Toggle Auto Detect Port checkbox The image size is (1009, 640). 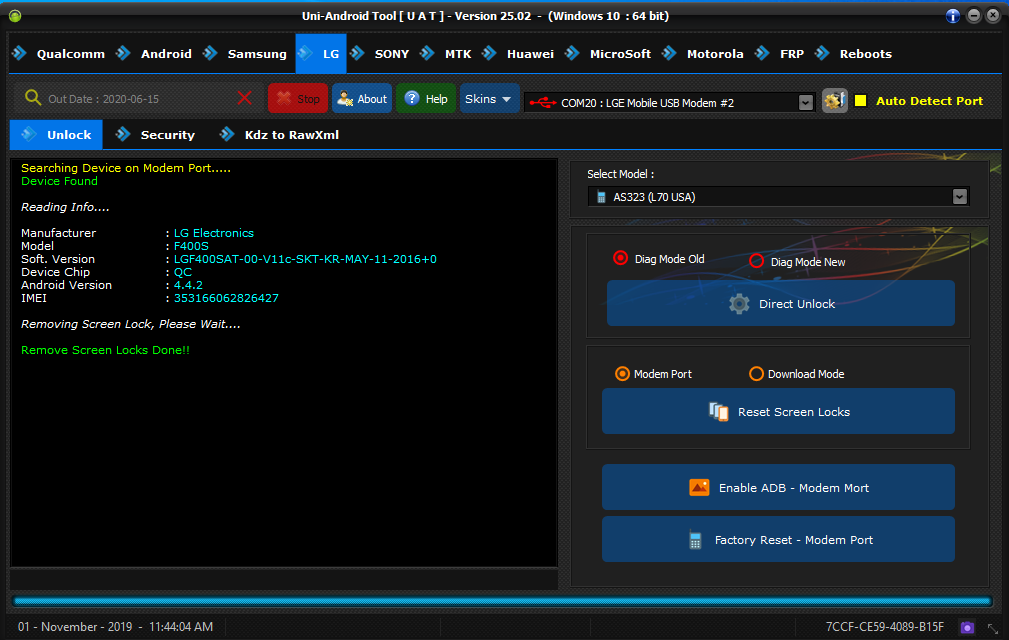860,101
